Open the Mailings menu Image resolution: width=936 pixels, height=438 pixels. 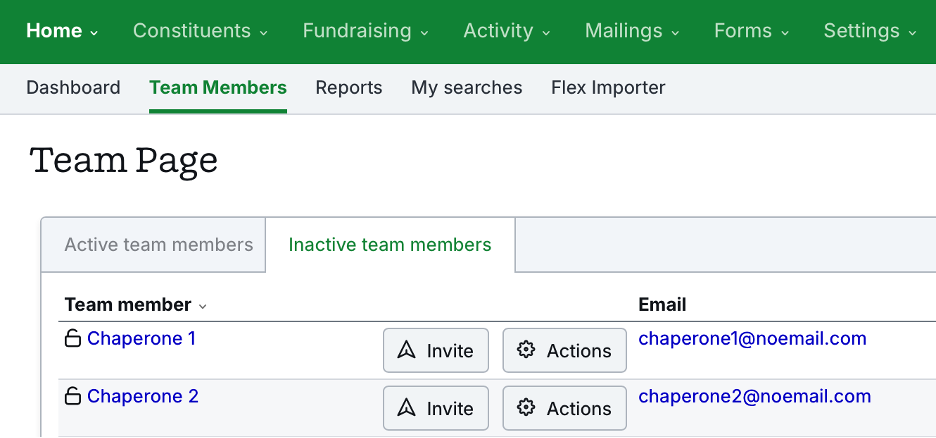(632, 31)
